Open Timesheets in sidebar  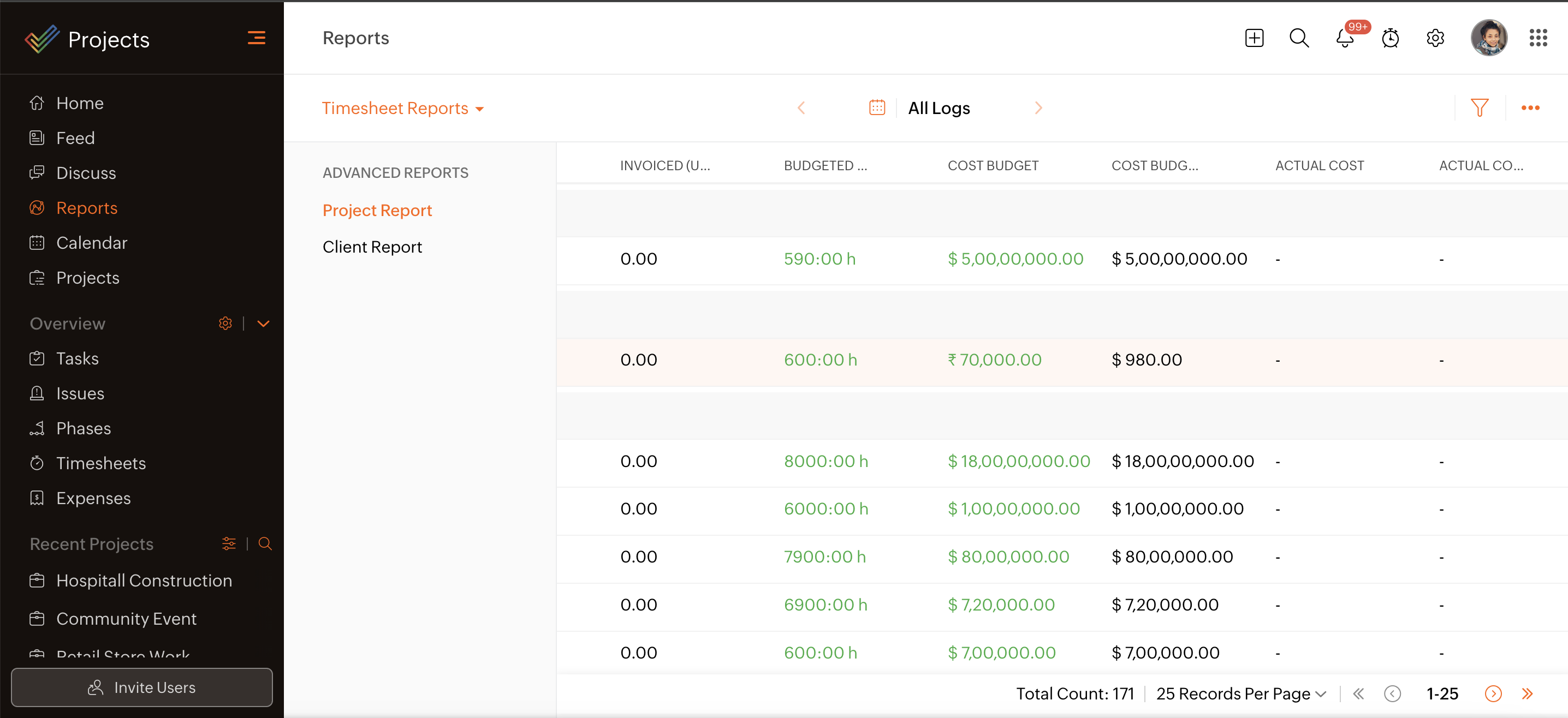[101, 463]
